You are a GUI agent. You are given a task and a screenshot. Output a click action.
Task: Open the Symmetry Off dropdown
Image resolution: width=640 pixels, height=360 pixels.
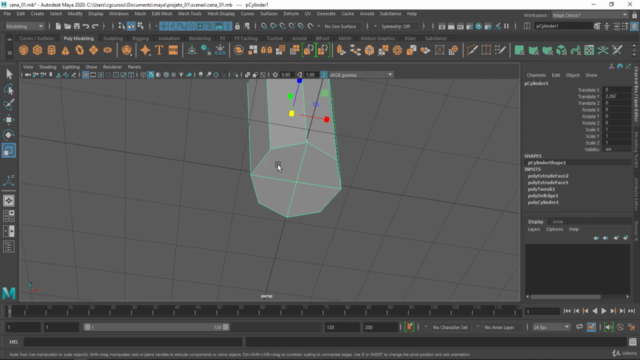(x=399, y=26)
